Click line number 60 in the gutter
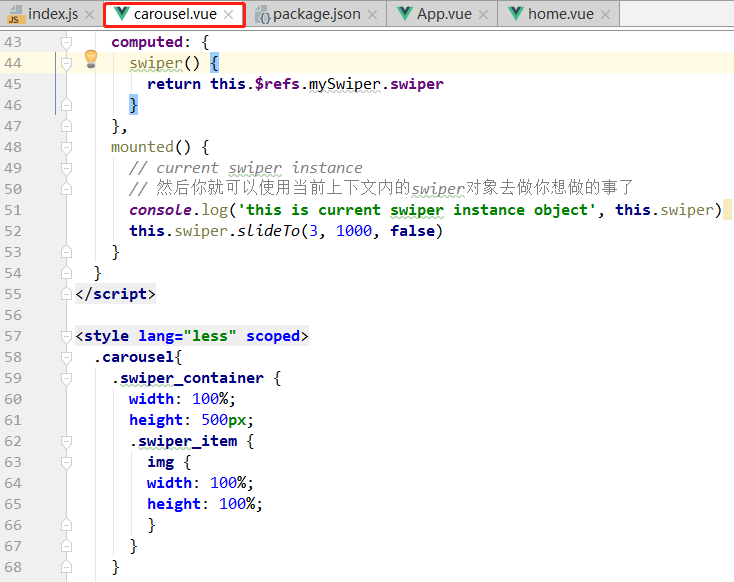The width and height of the screenshot is (734, 582). coord(13,399)
